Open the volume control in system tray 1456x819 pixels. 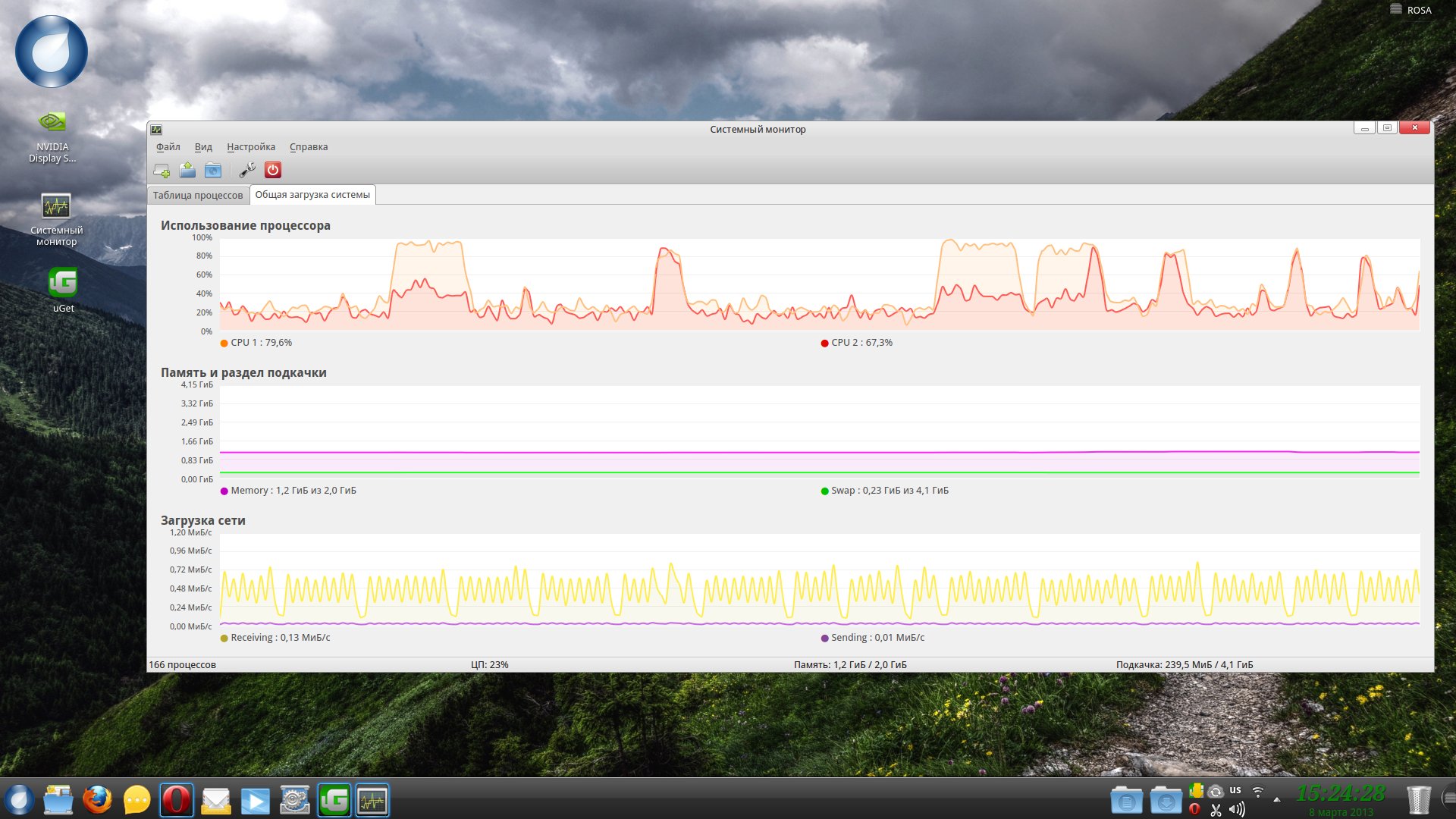click(x=1236, y=810)
